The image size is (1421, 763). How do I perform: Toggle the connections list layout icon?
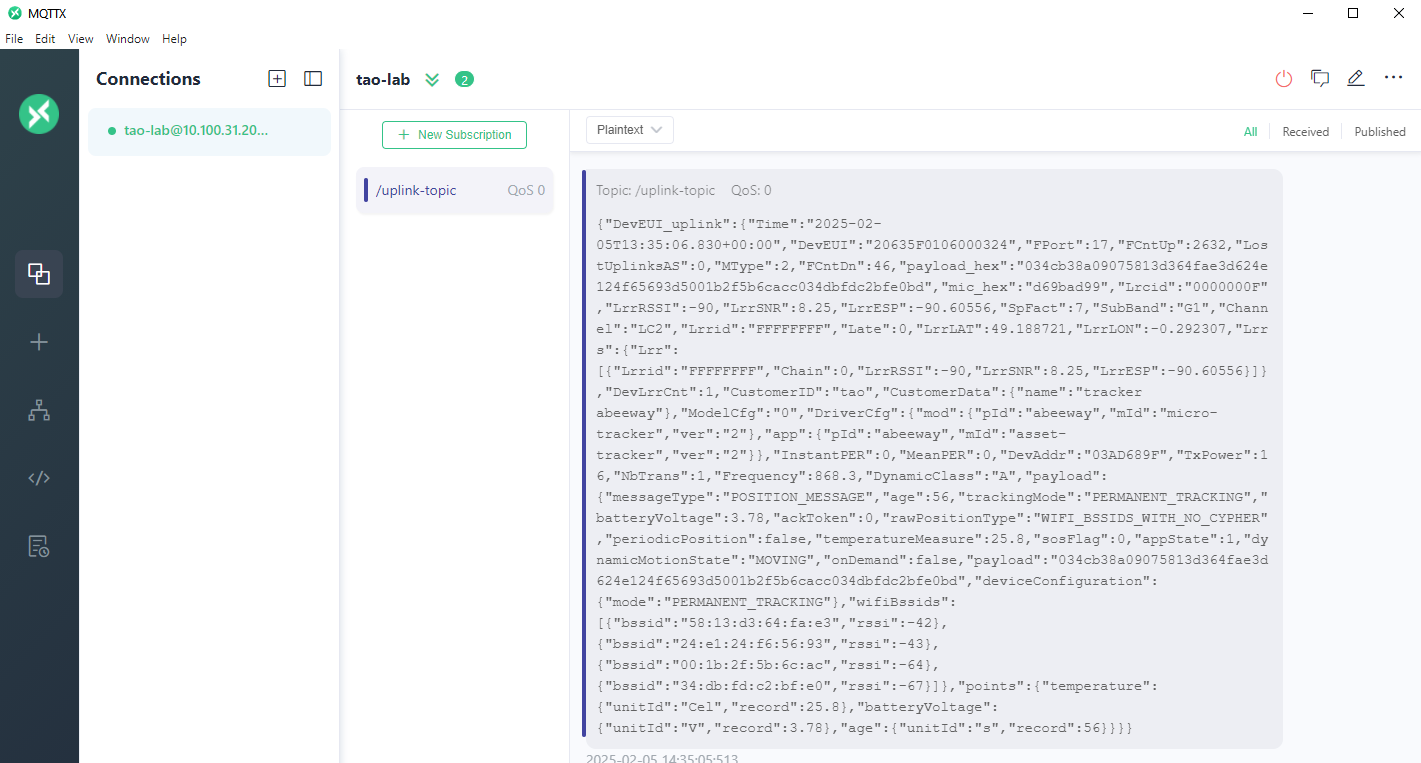click(x=313, y=79)
